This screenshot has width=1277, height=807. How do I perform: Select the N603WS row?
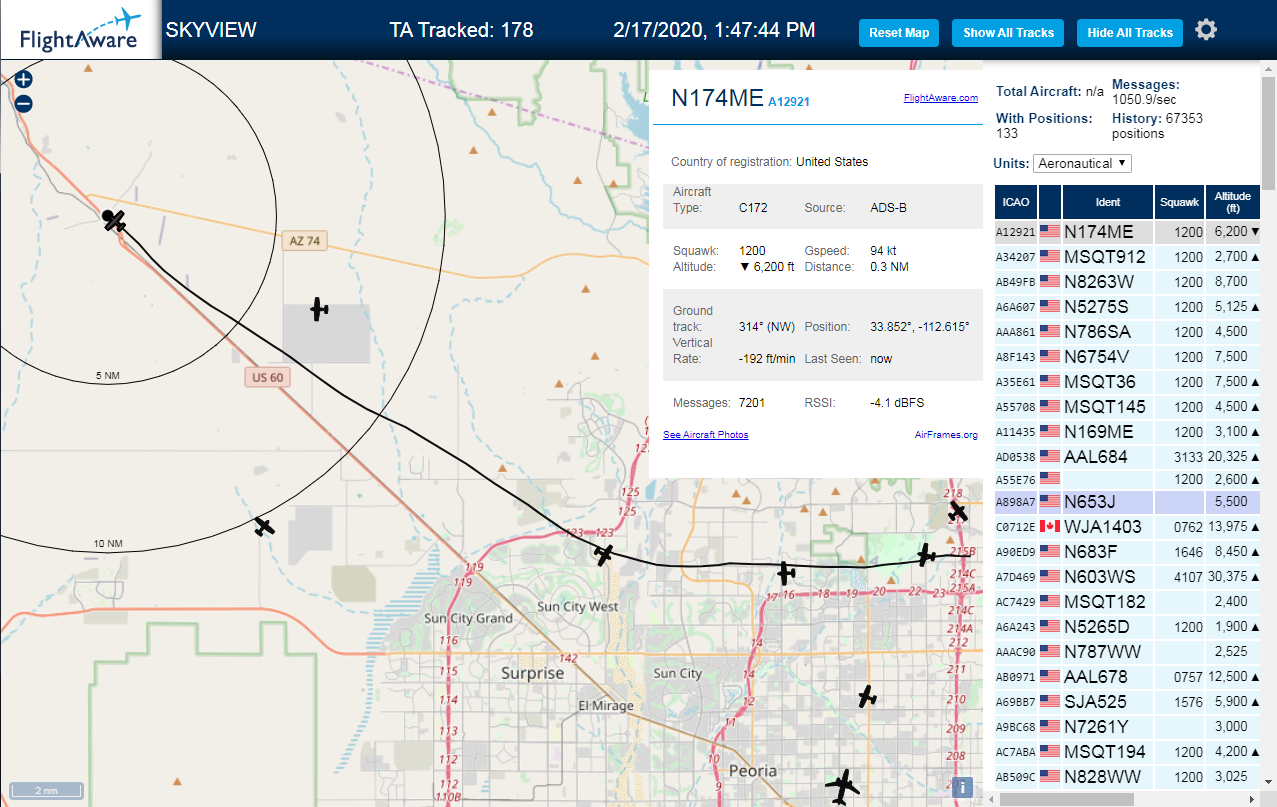click(x=1127, y=577)
